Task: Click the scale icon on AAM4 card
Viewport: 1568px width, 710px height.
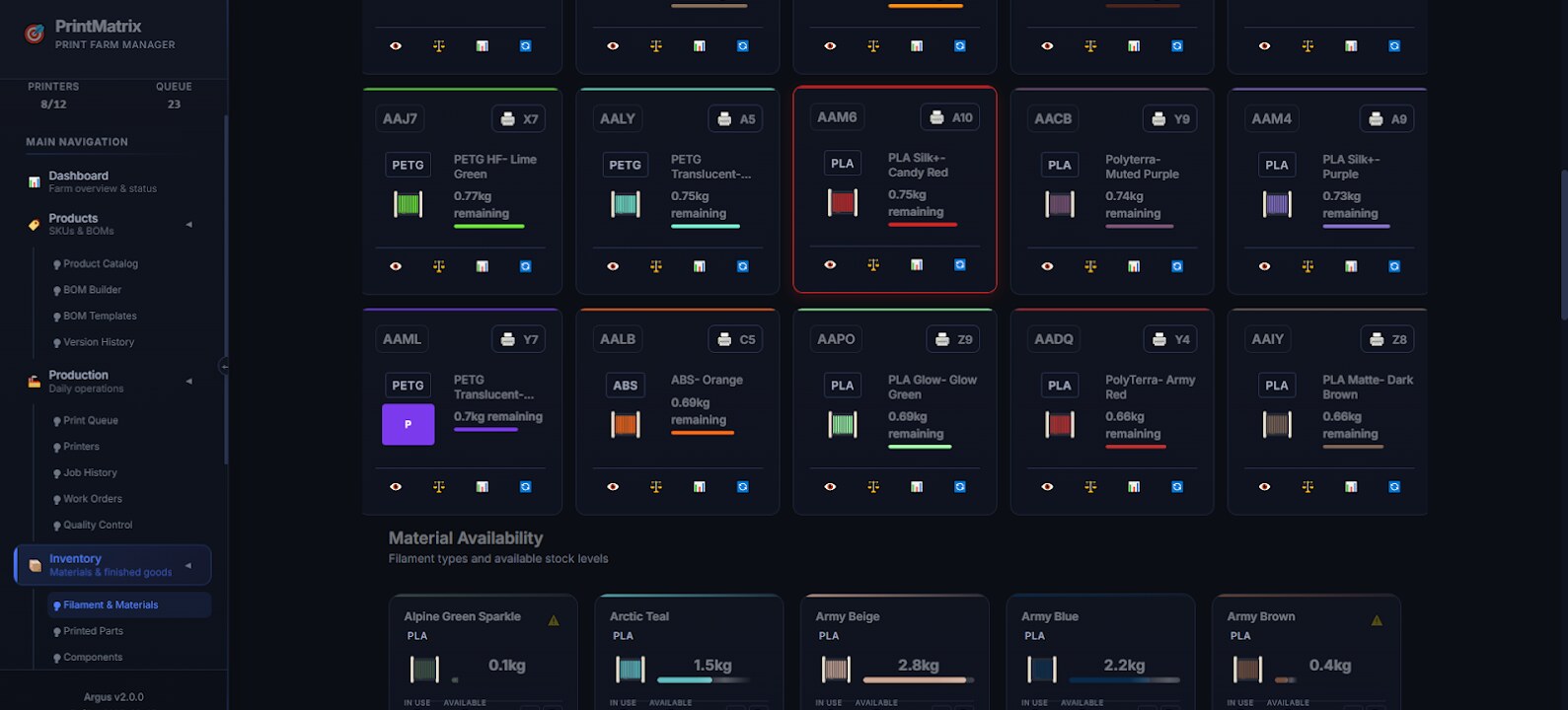Action: point(1307,266)
